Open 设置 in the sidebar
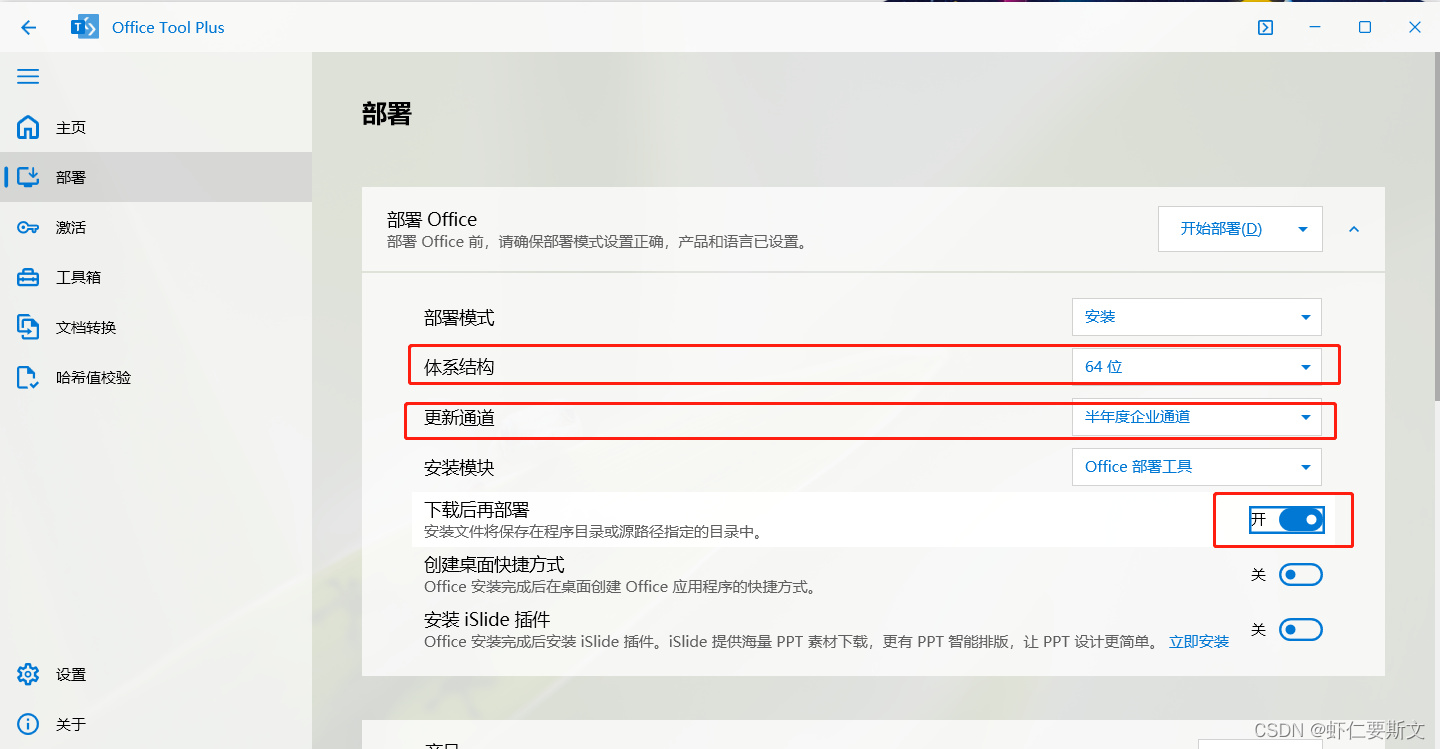This screenshot has height=749, width=1440. (156, 674)
